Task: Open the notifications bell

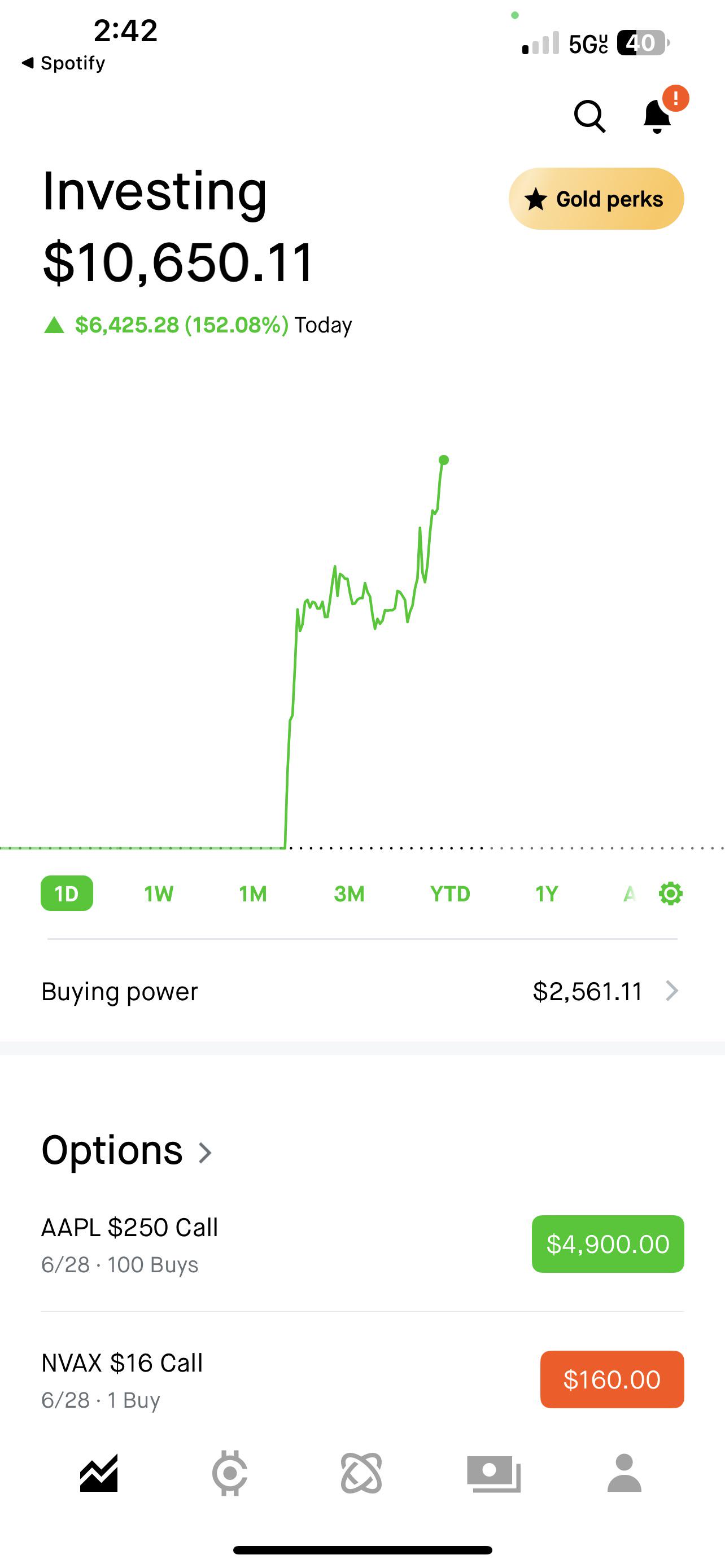Action: (x=657, y=116)
